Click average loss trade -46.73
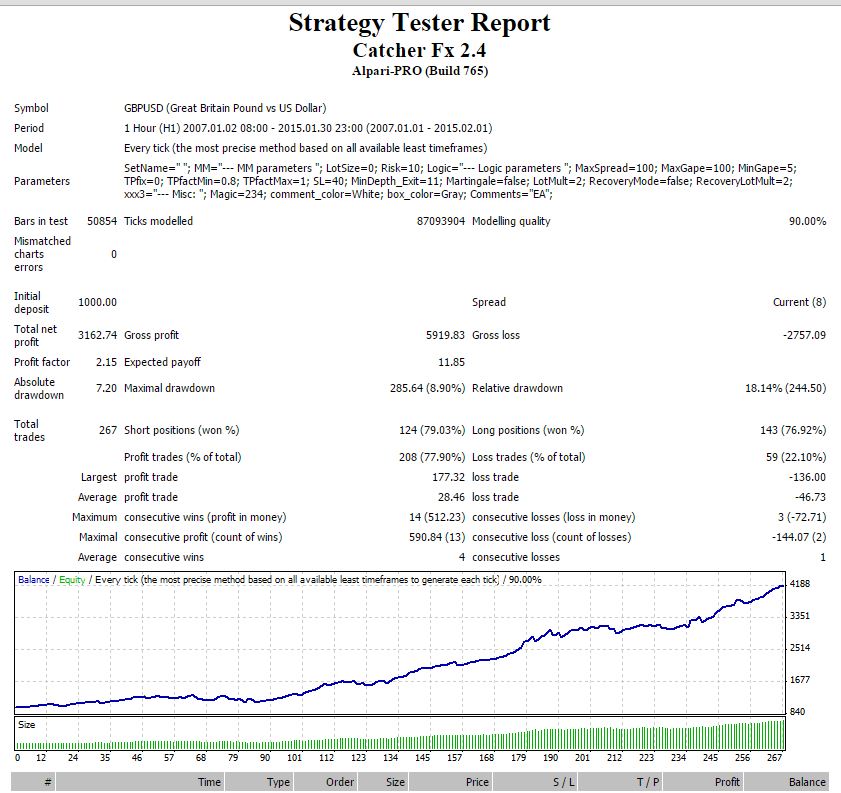The width and height of the screenshot is (841, 793). point(810,497)
